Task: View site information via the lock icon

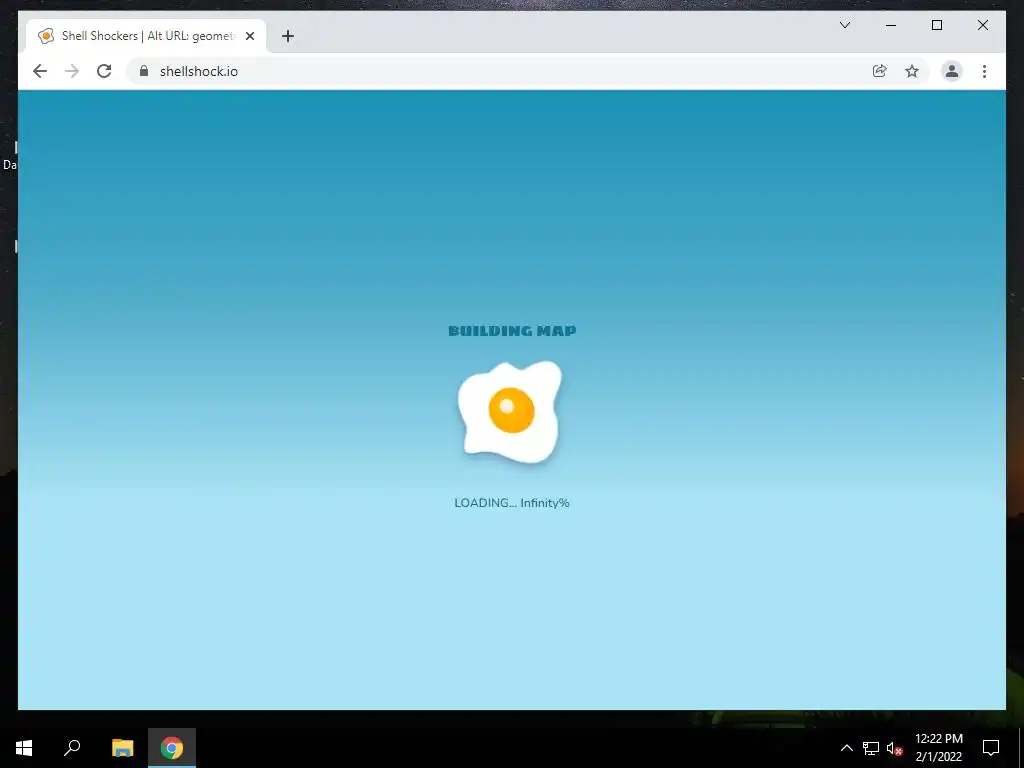Action: [x=144, y=71]
